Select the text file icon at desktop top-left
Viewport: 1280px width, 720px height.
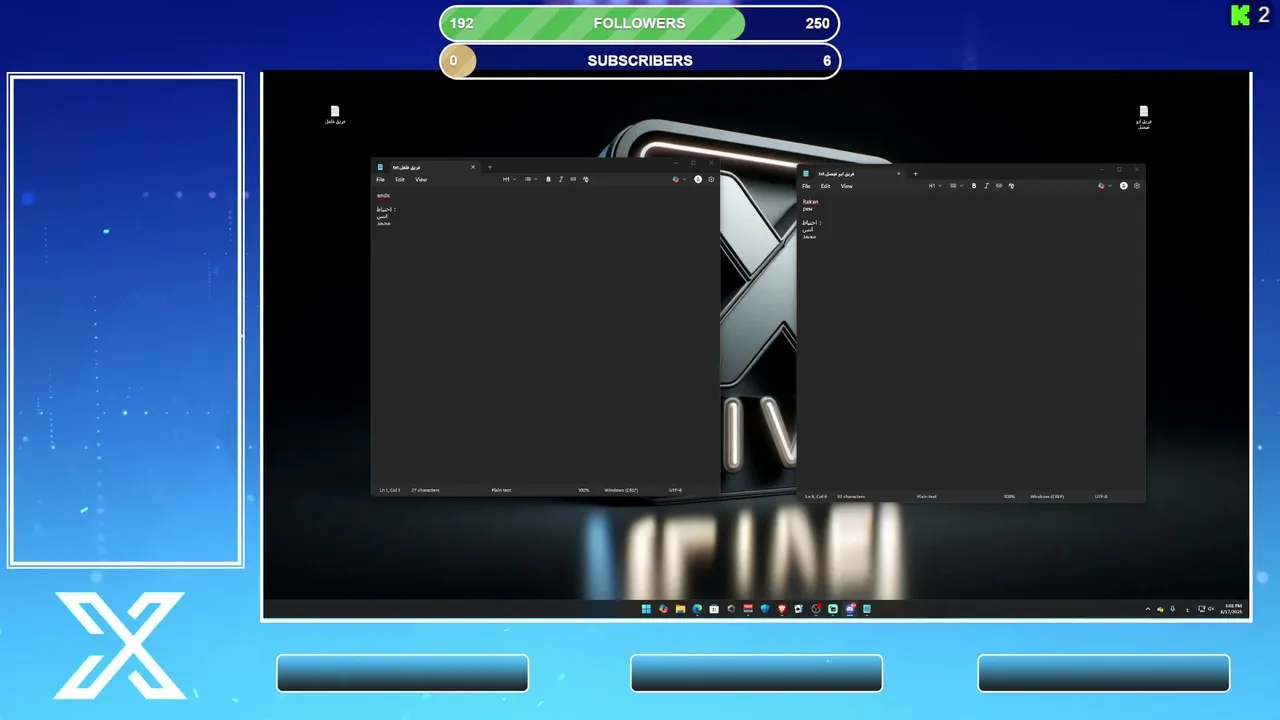coord(335,115)
